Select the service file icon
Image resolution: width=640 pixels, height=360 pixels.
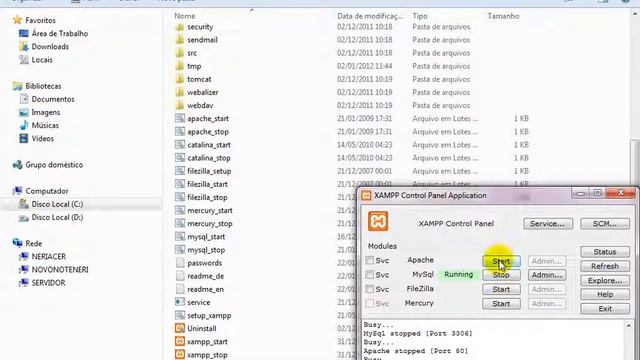180,302
